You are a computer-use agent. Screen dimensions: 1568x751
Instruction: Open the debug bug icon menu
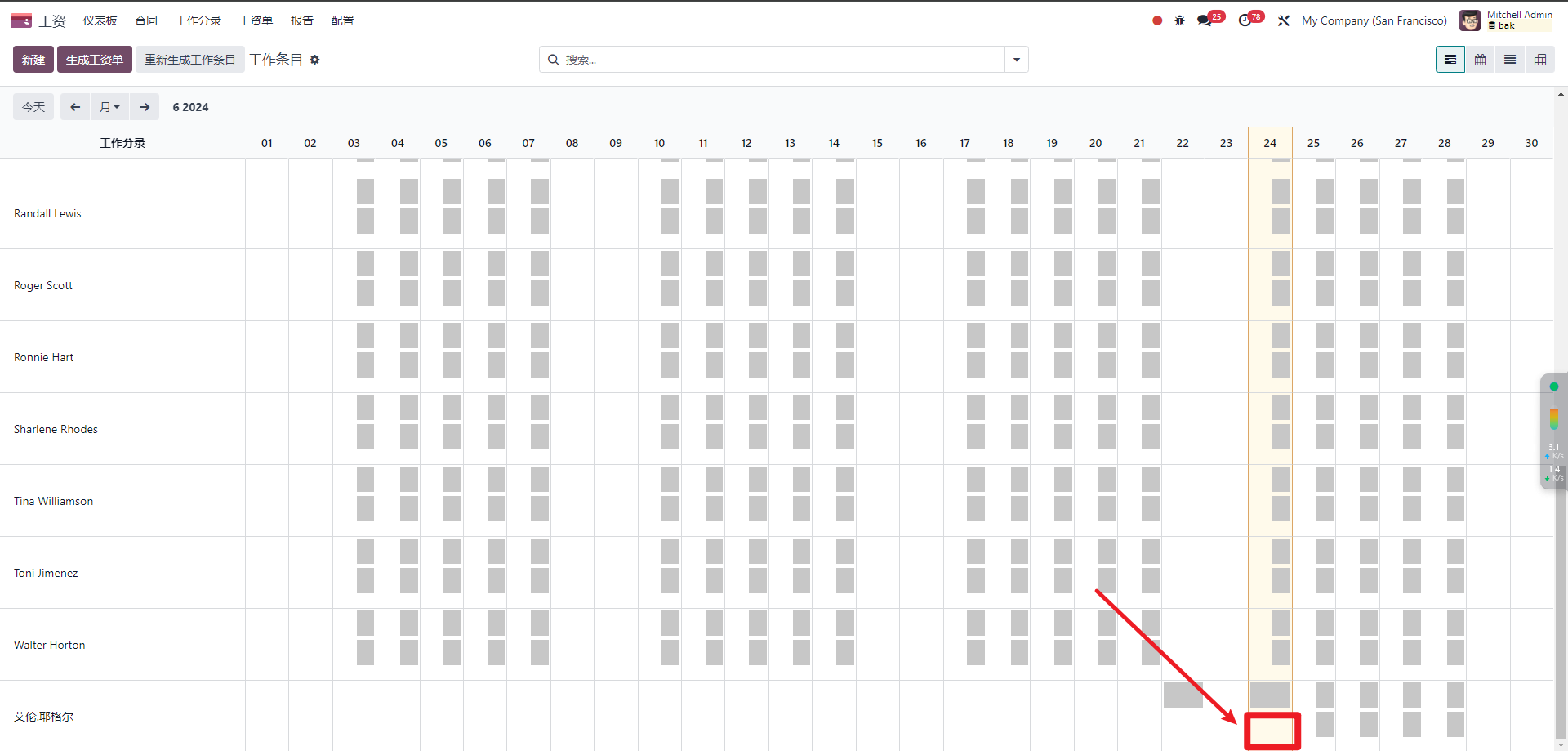coord(1179,20)
